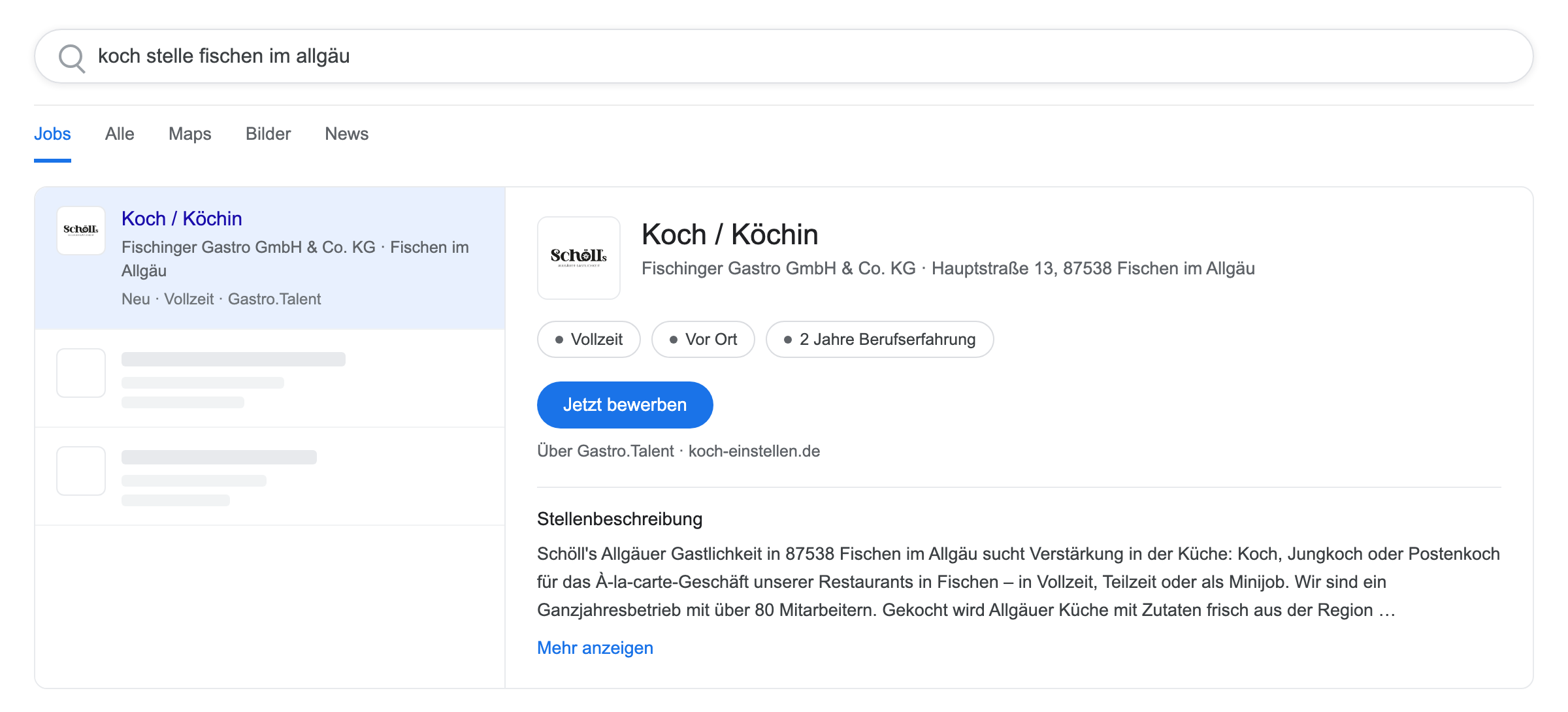This screenshot has width=1568, height=712.
Task: Click the job description paragraph starting 'Schöll's Allgäuer Gastlichkeit'
Action: [x=1019, y=582]
